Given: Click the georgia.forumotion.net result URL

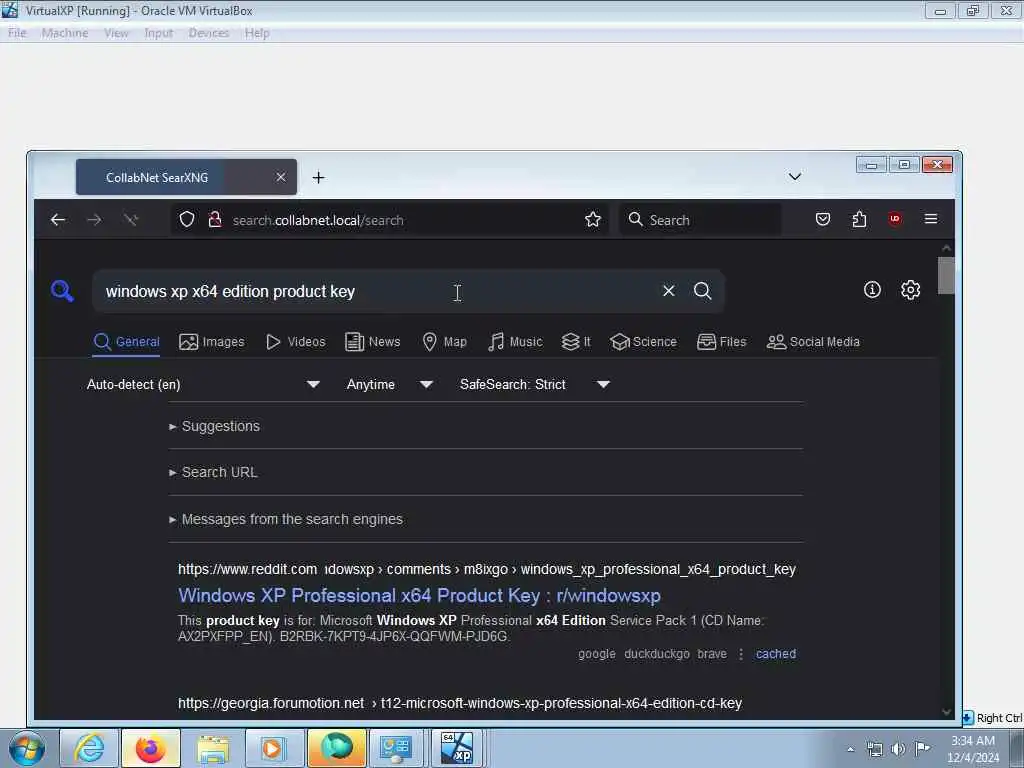Looking at the screenshot, I should [x=460, y=703].
